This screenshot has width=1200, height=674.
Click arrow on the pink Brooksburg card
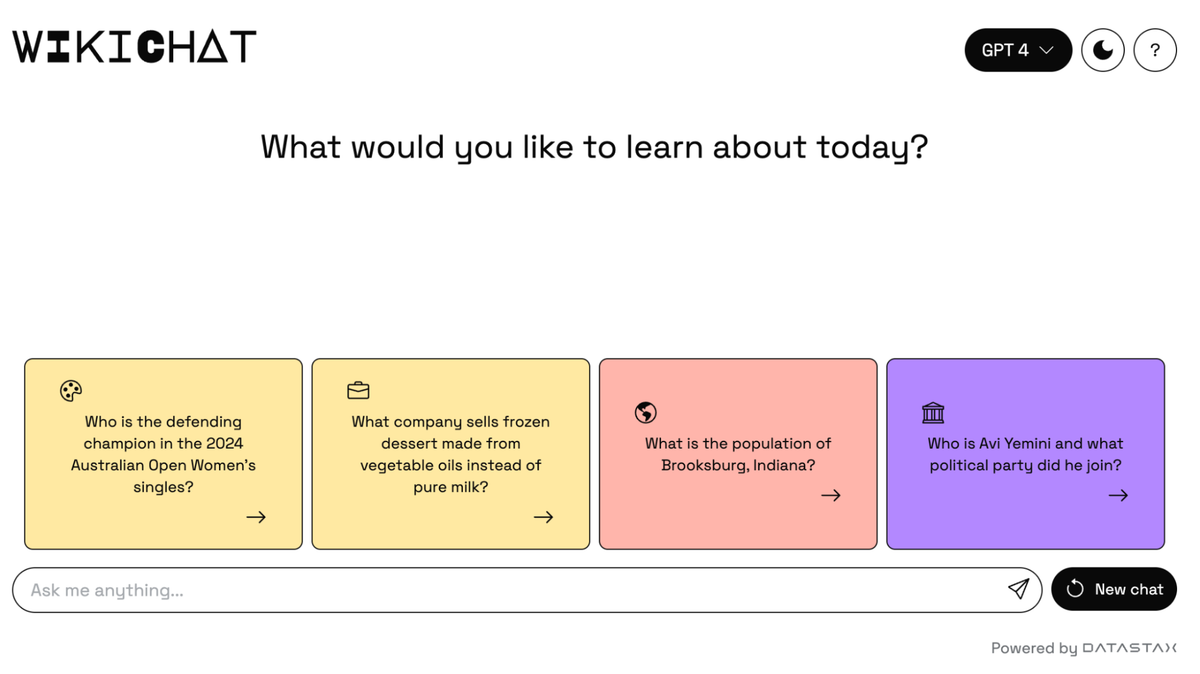831,495
